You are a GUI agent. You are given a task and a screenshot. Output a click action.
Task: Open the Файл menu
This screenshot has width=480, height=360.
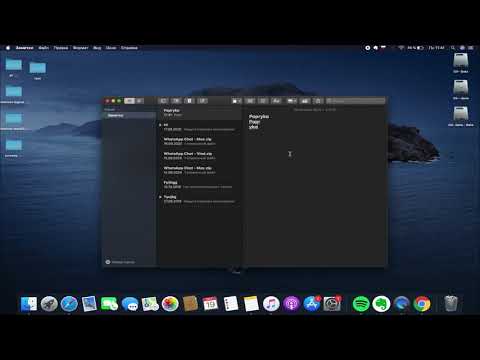point(44,48)
